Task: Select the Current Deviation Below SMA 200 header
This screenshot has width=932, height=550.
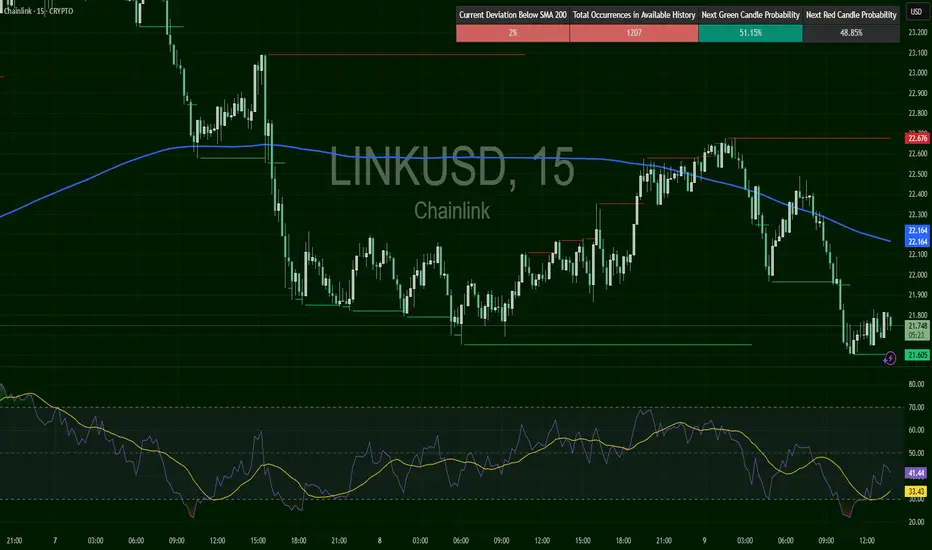Action: 513,15
